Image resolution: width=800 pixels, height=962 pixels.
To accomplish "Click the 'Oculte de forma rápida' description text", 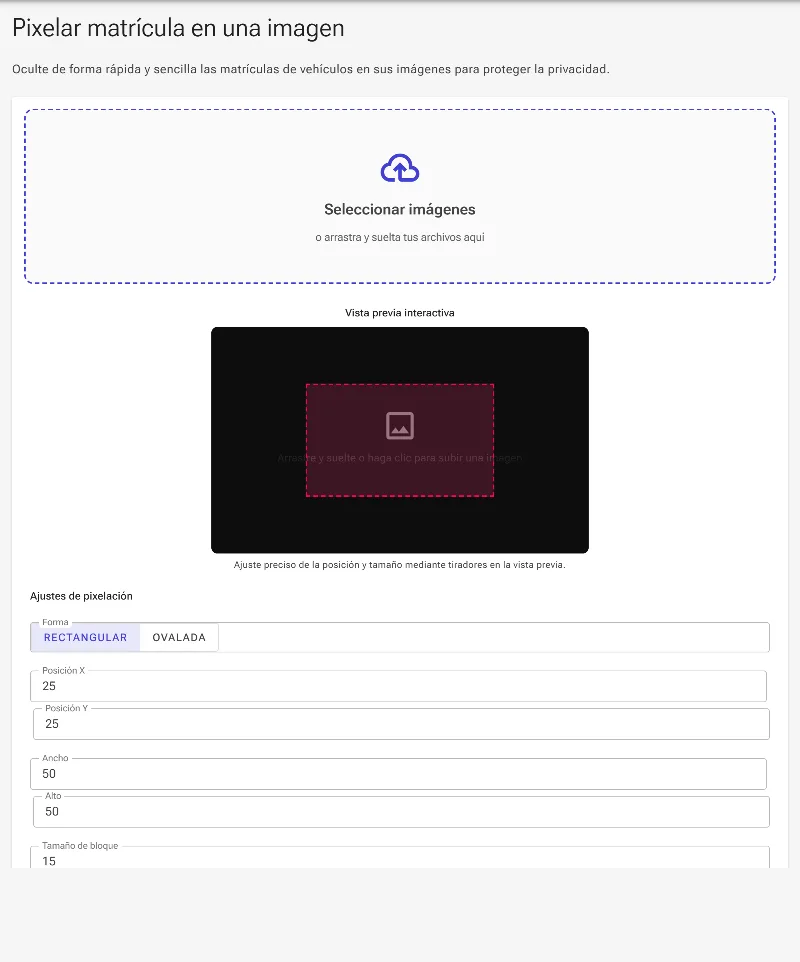I will coord(311,69).
